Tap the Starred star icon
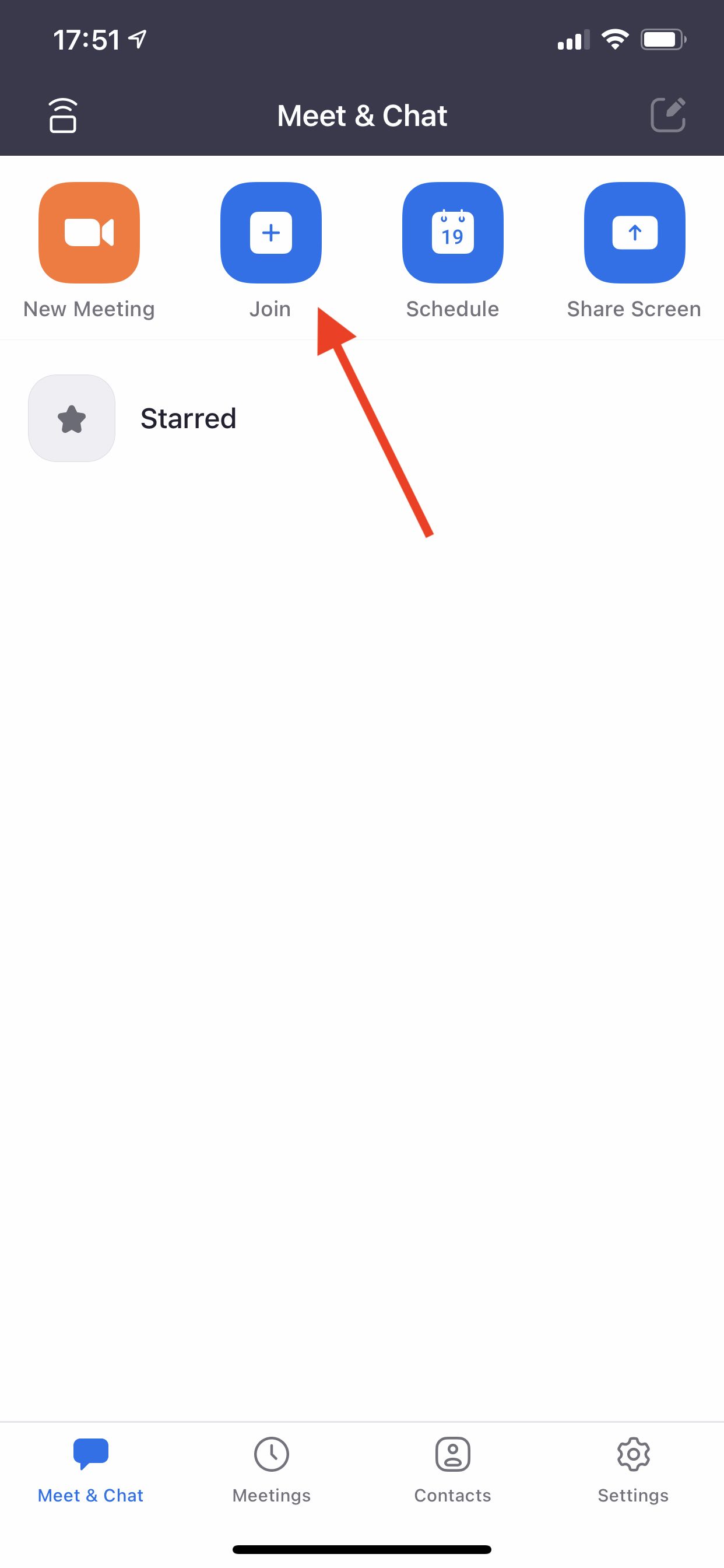The height and width of the screenshot is (1568, 724). click(x=72, y=418)
